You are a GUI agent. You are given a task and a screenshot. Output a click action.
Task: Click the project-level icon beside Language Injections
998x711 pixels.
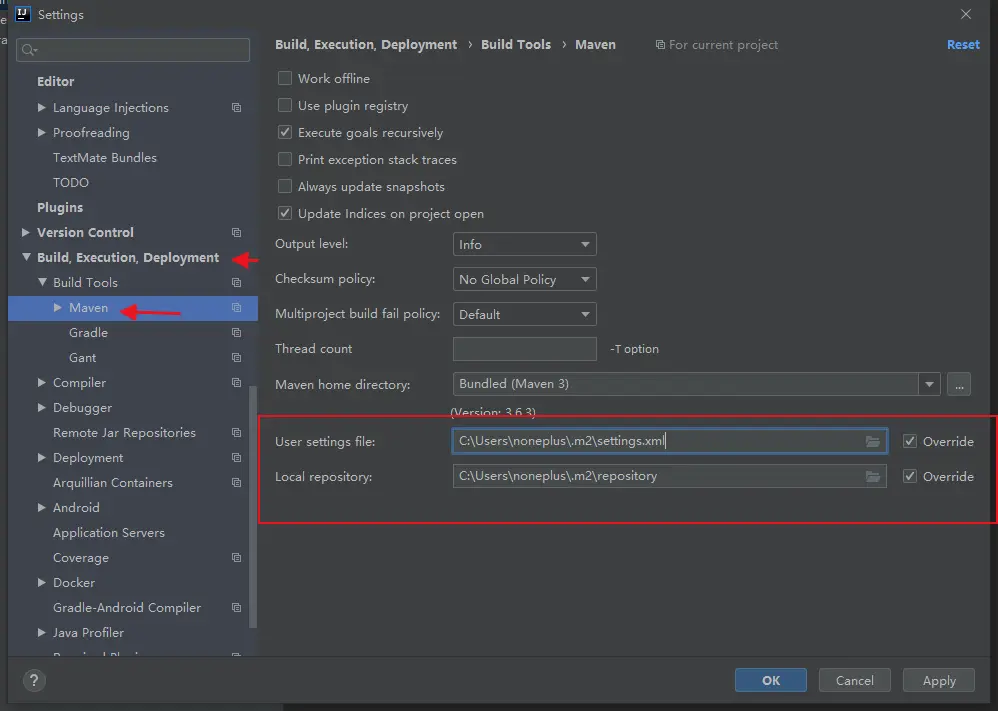tap(236, 108)
